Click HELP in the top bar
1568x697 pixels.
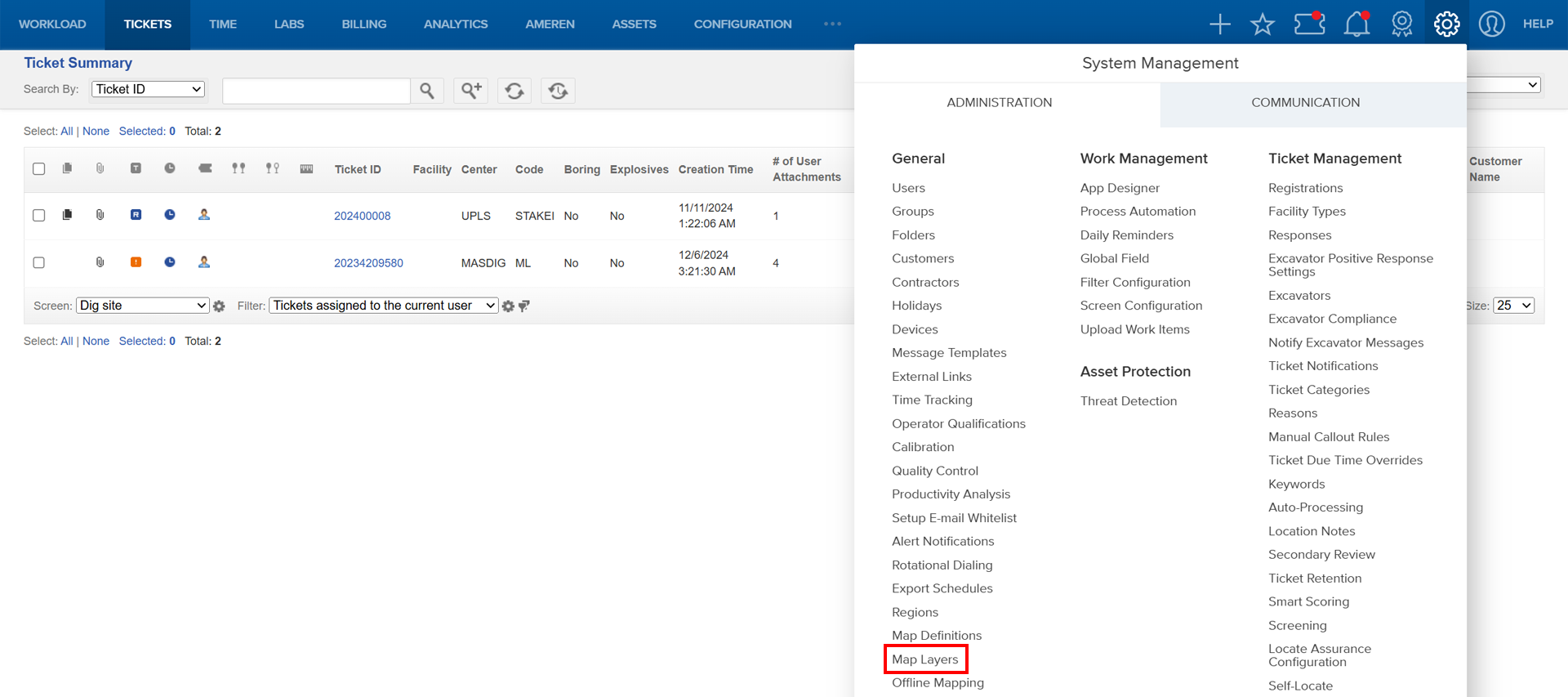click(1538, 25)
